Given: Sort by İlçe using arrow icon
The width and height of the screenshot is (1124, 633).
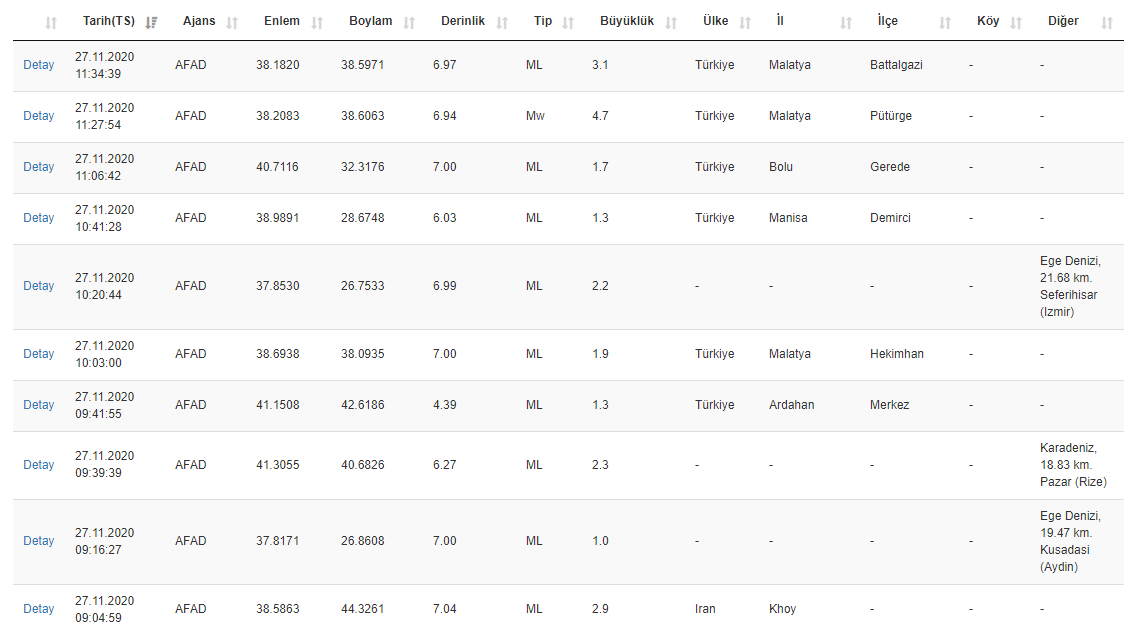Looking at the screenshot, I should (x=945, y=23).
